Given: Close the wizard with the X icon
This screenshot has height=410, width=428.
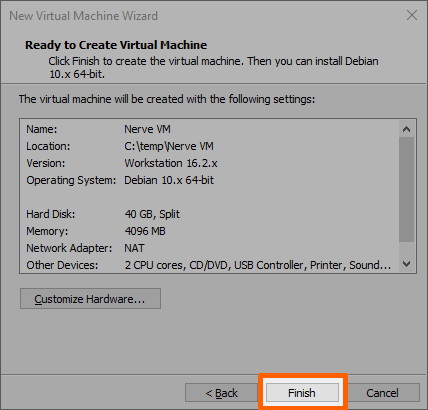Looking at the screenshot, I should (412, 15).
